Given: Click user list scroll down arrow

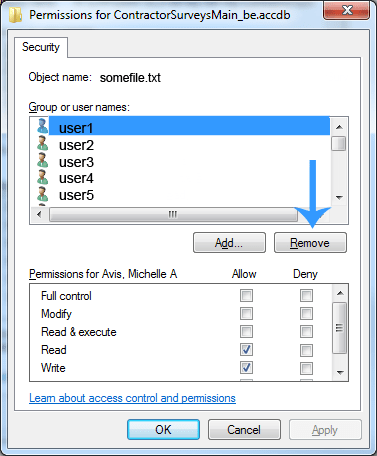Looking at the screenshot, I should click(x=339, y=198).
